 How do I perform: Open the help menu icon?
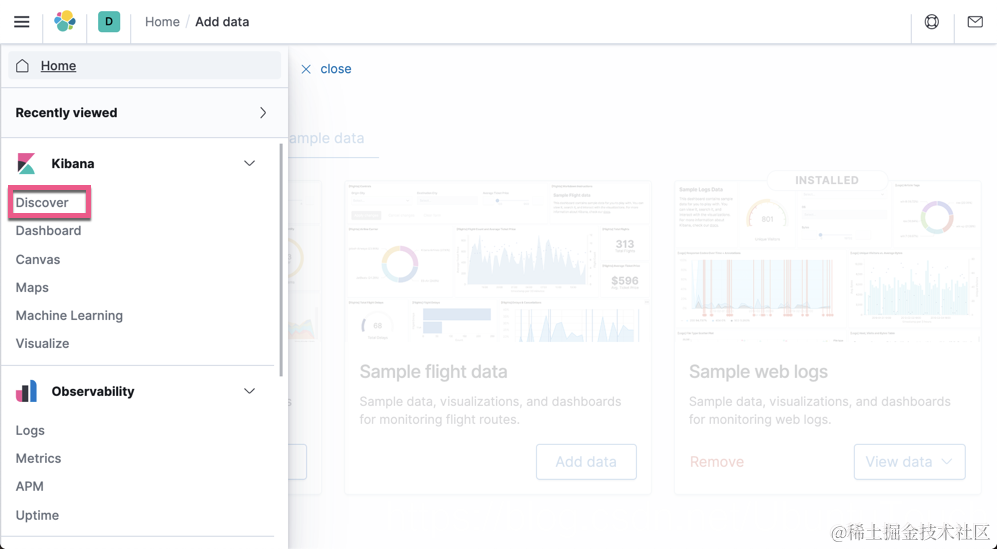click(932, 22)
